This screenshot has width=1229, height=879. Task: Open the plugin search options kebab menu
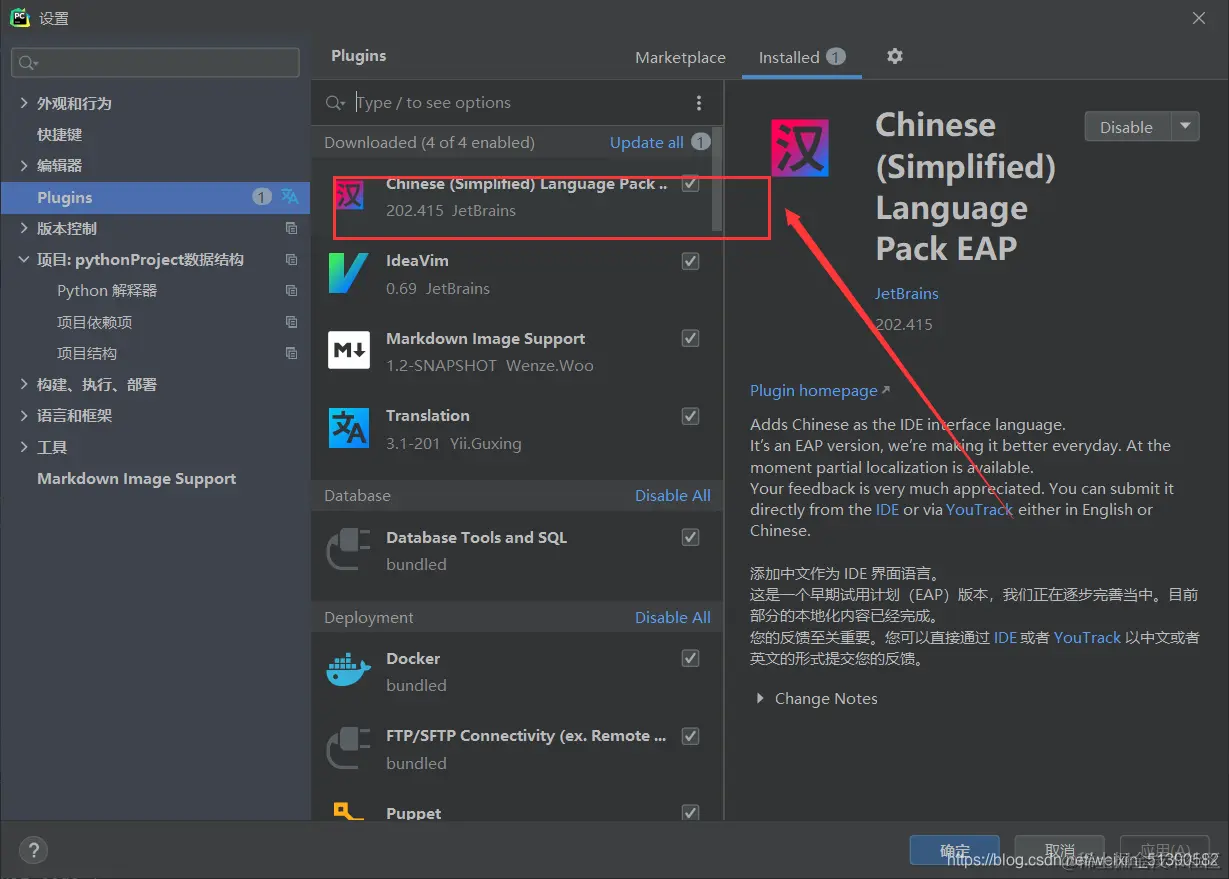point(699,103)
